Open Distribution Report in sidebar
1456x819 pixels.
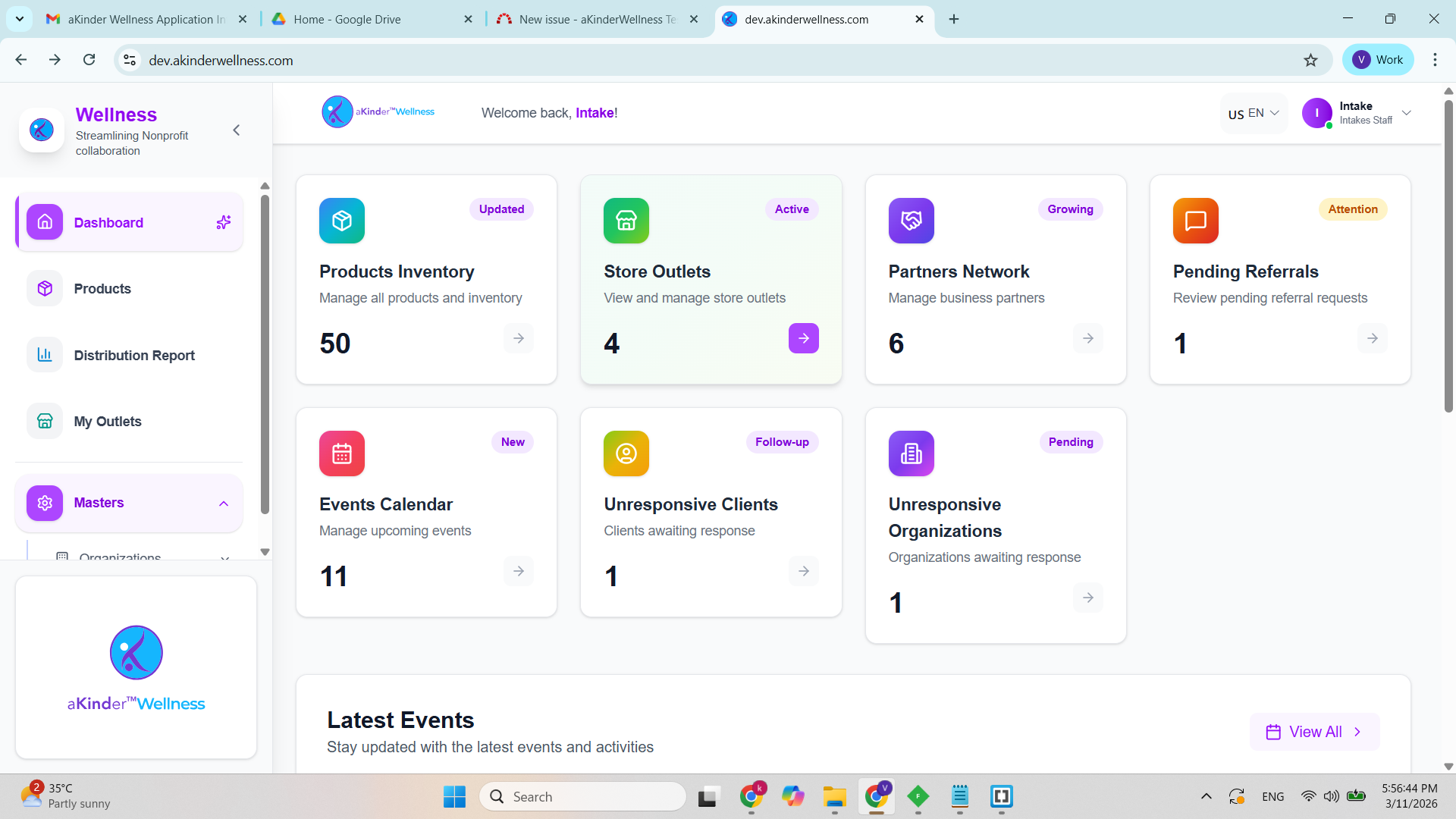pos(134,356)
